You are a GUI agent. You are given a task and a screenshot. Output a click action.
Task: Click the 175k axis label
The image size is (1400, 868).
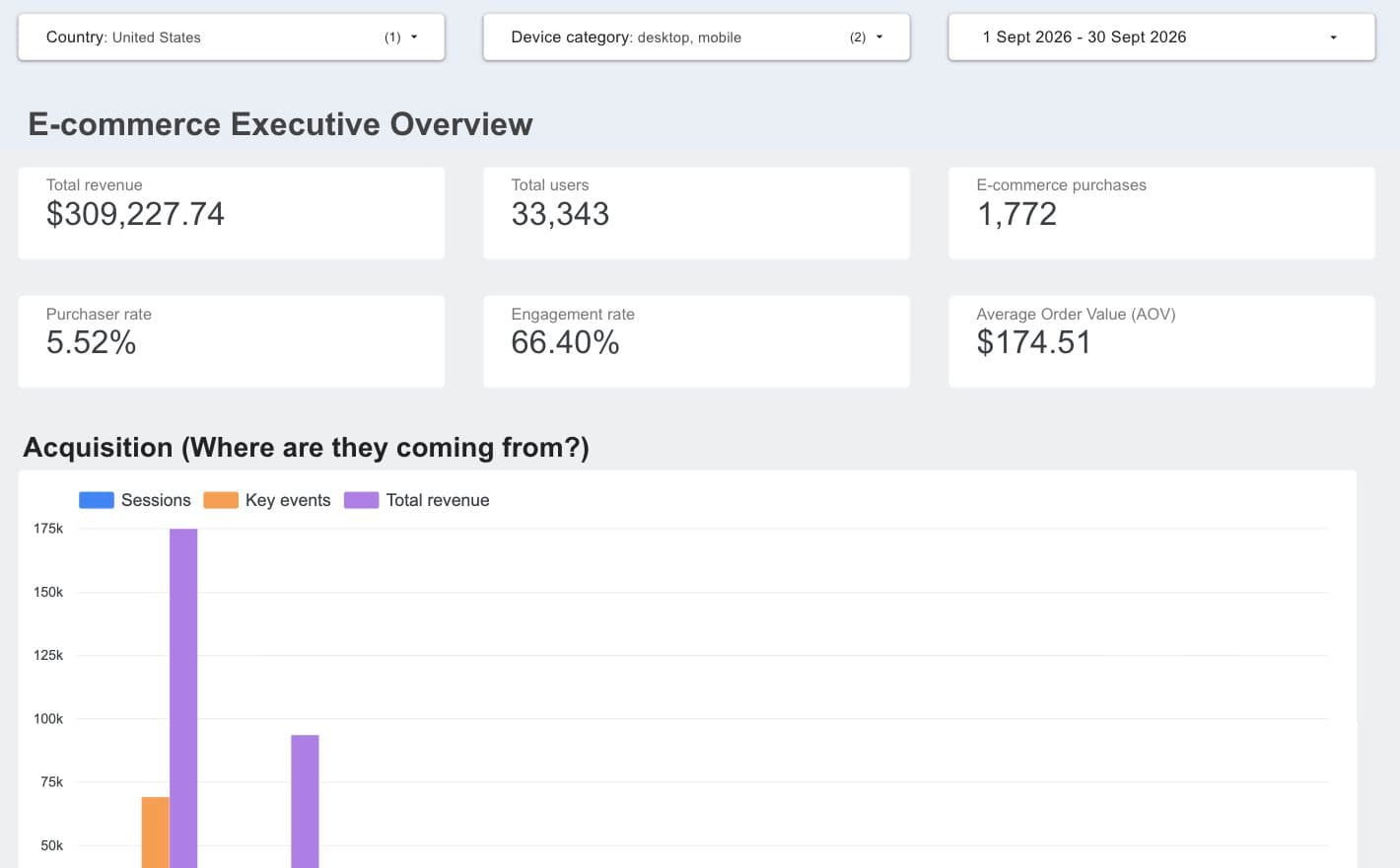[48, 529]
